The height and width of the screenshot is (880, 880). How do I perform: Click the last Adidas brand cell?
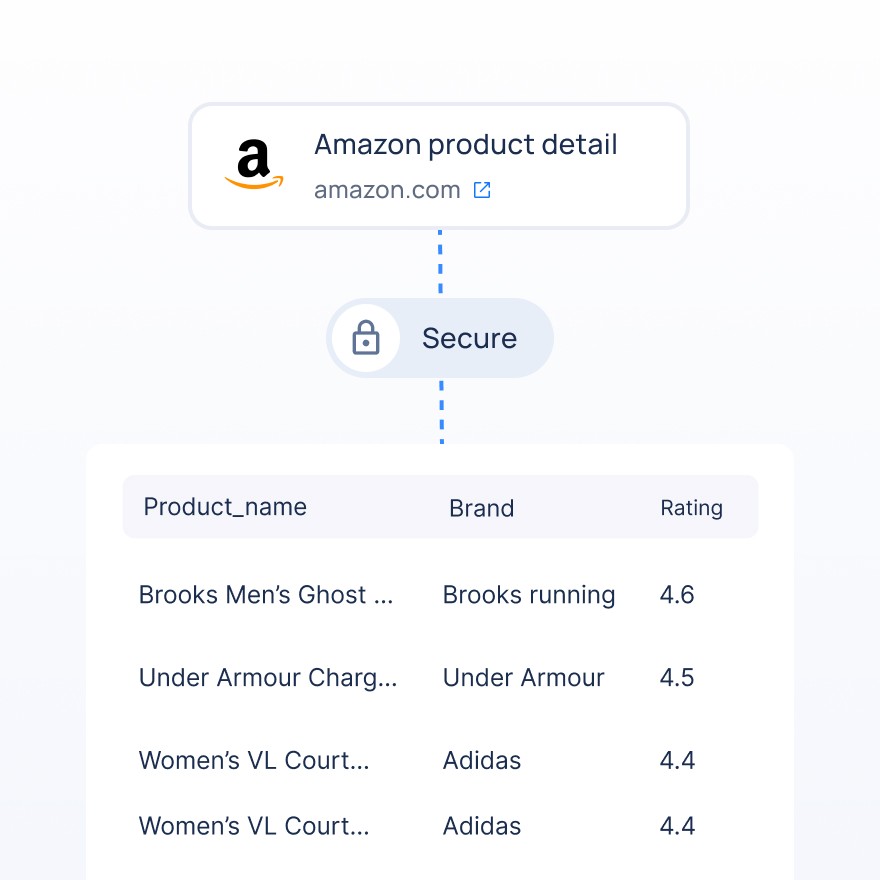(x=482, y=826)
